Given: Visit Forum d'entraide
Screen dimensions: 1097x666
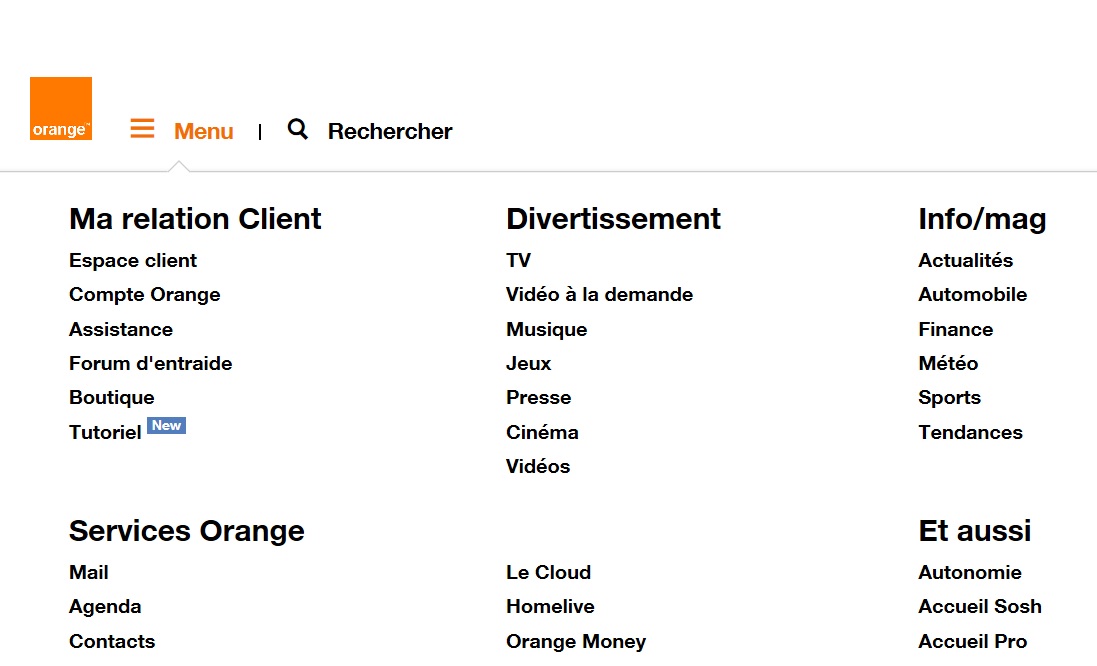Looking at the screenshot, I should (150, 363).
